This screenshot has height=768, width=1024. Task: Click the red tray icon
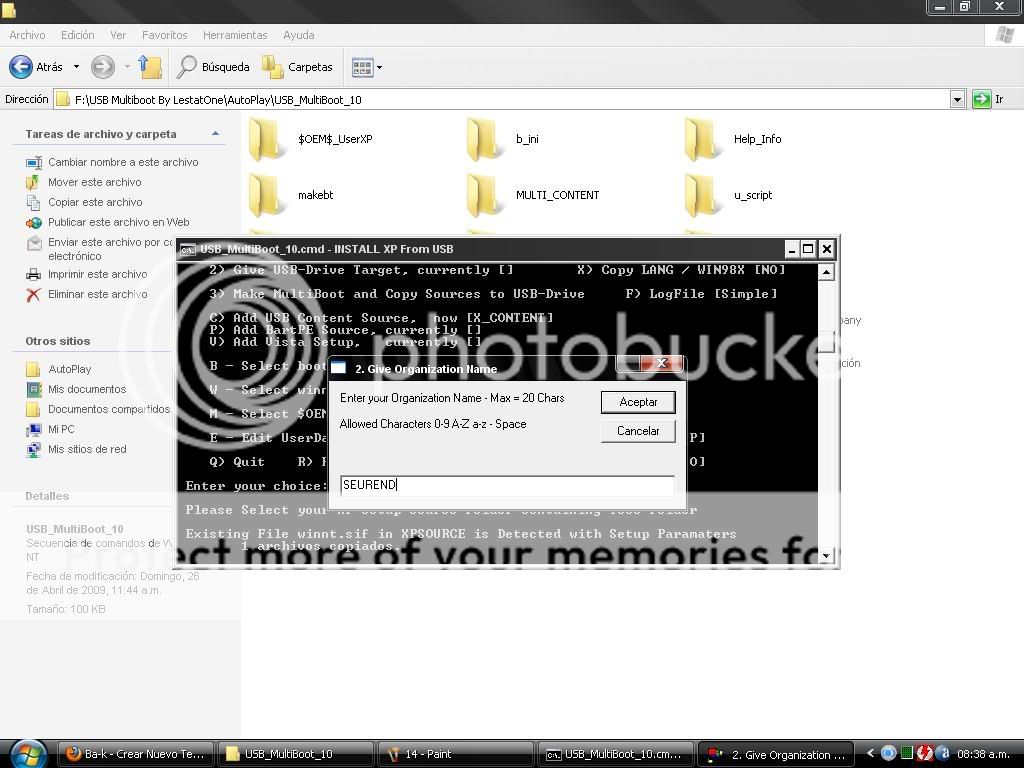923,753
